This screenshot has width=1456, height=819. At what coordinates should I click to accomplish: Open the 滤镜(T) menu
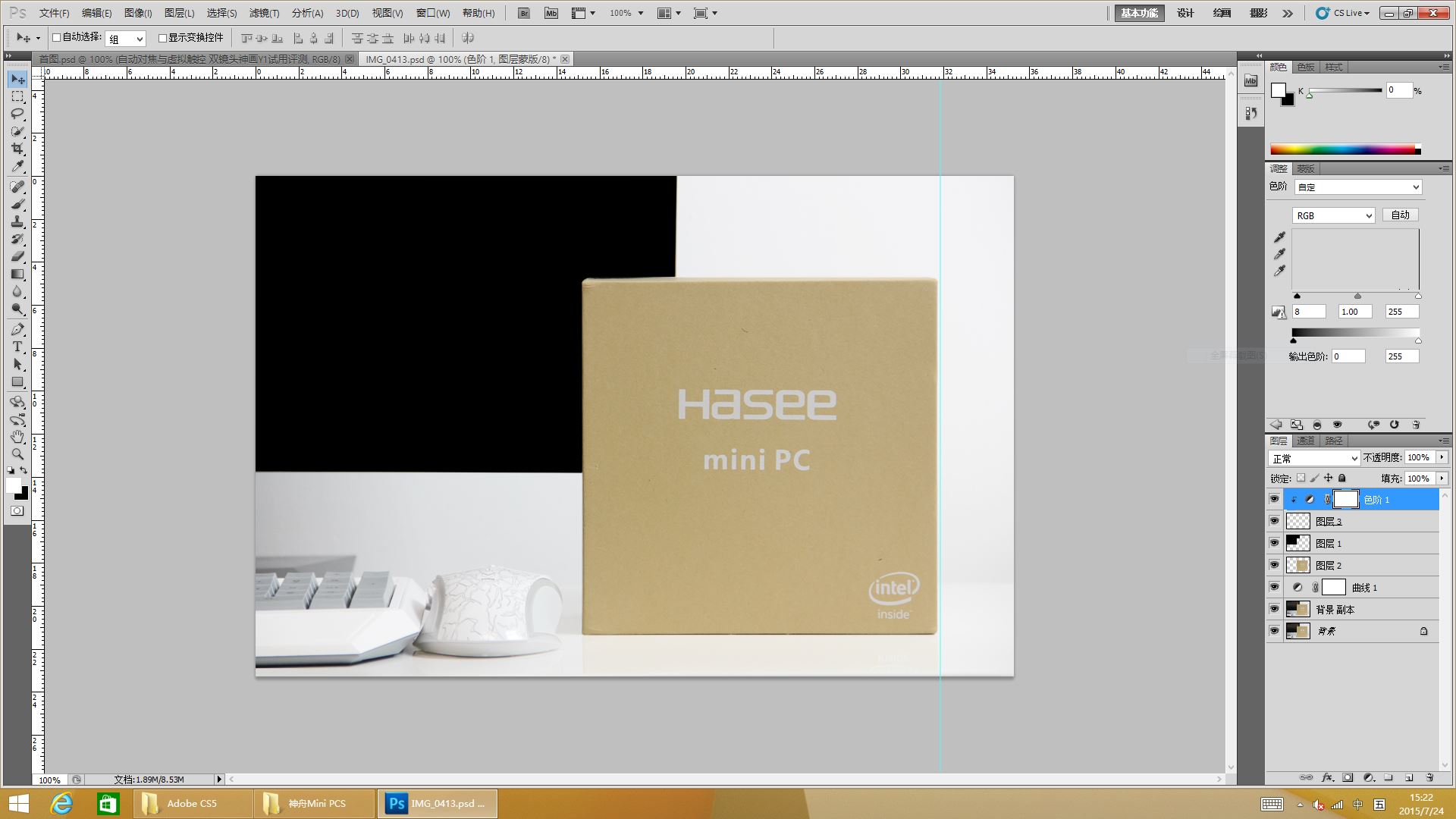pyautogui.click(x=264, y=13)
